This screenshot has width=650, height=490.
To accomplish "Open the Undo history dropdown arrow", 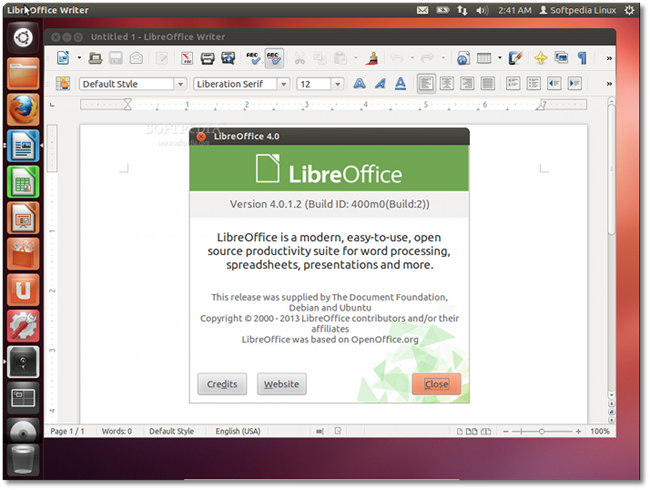I will point(412,58).
